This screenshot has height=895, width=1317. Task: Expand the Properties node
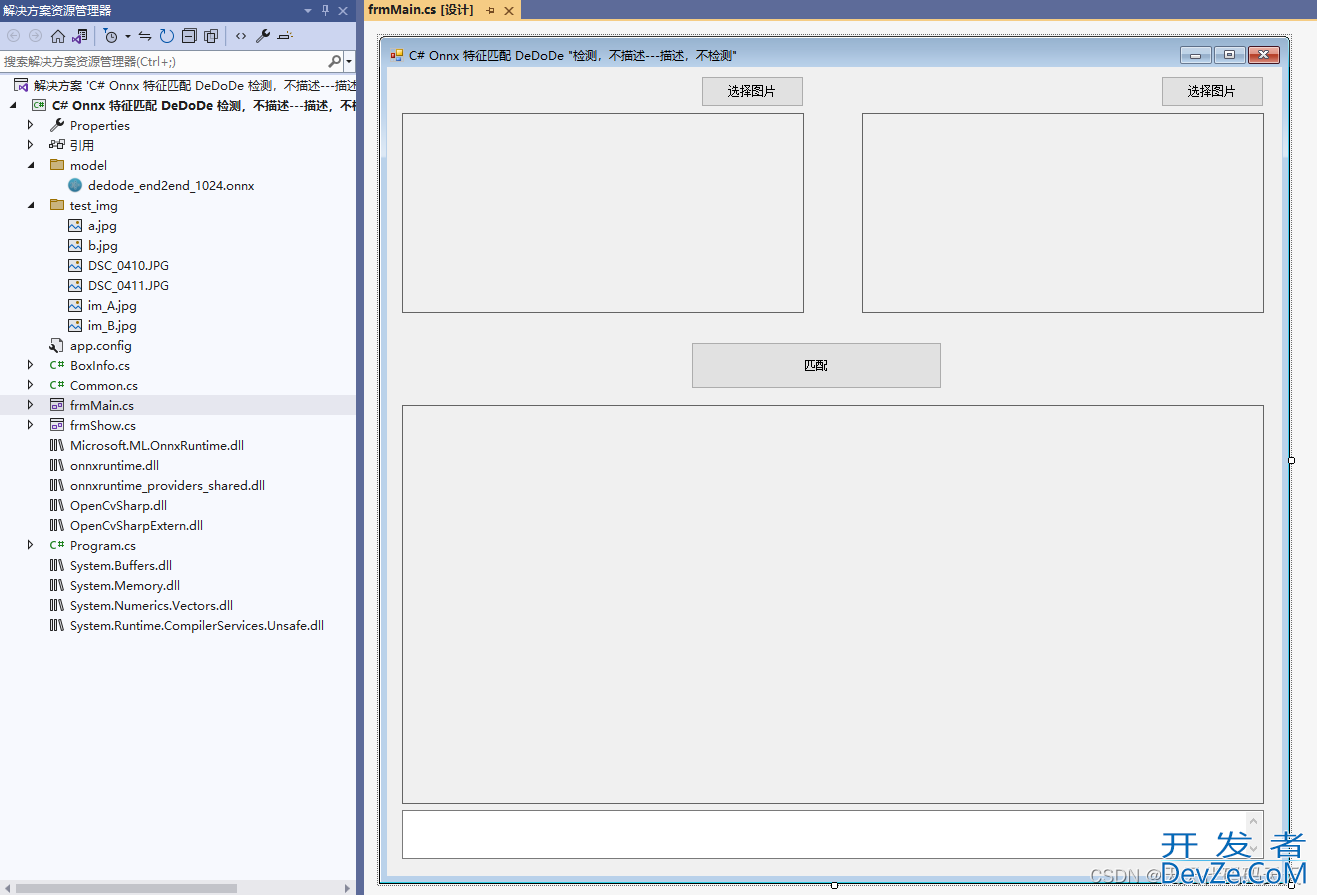(x=31, y=125)
